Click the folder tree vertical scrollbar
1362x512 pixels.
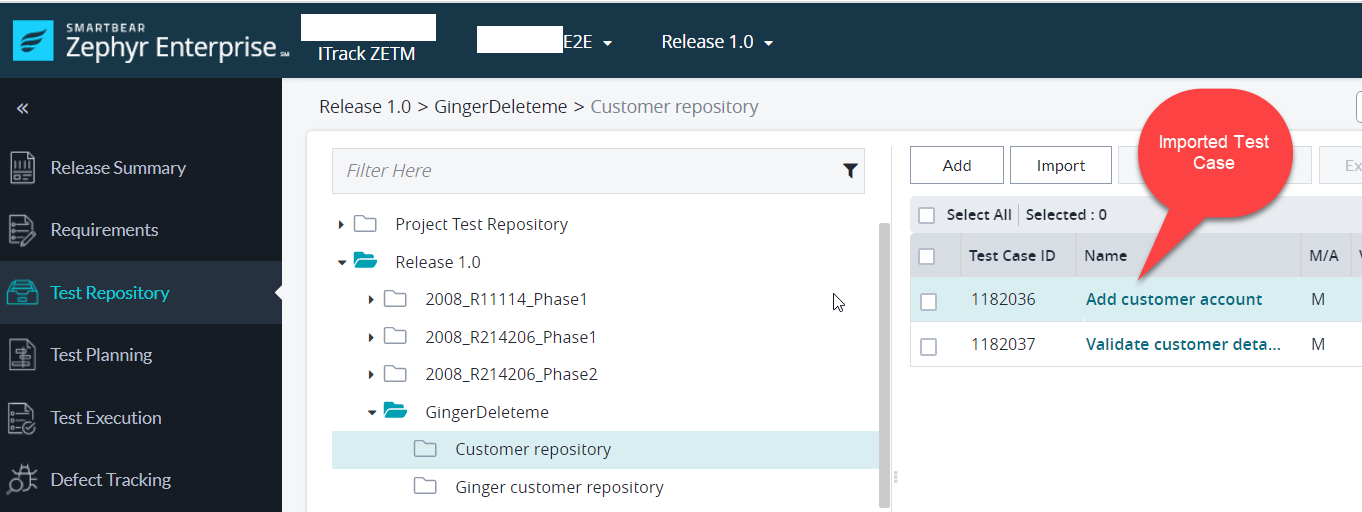point(883,360)
